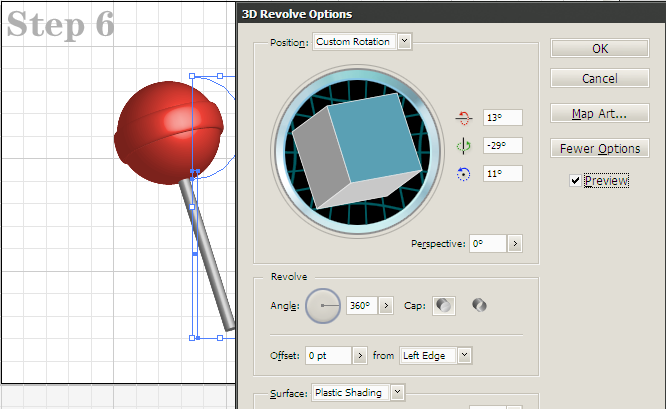Click the 3D Revolve Options title bar
This screenshot has height=409, width=666.
(451, 14)
